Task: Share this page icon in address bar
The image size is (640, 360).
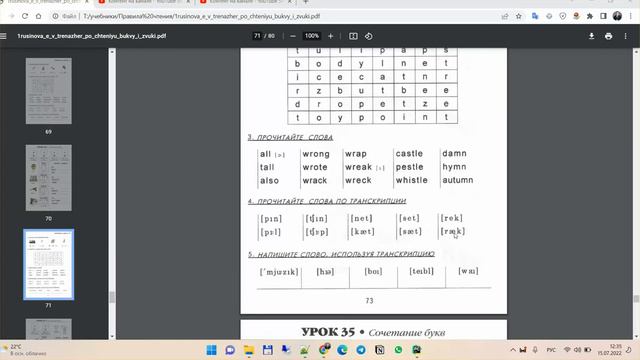Action: pyautogui.click(x=505, y=16)
